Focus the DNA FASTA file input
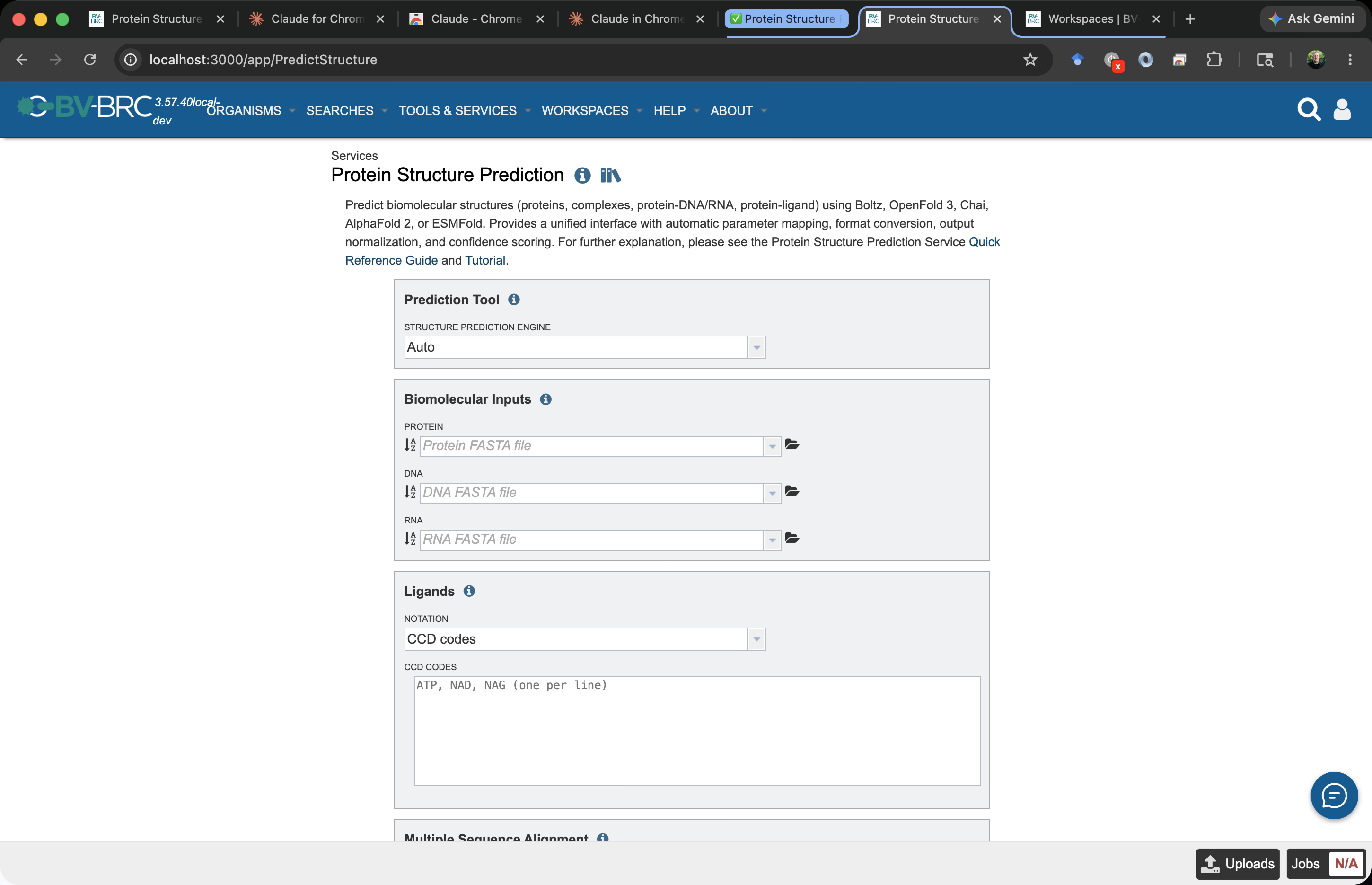 click(x=591, y=493)
